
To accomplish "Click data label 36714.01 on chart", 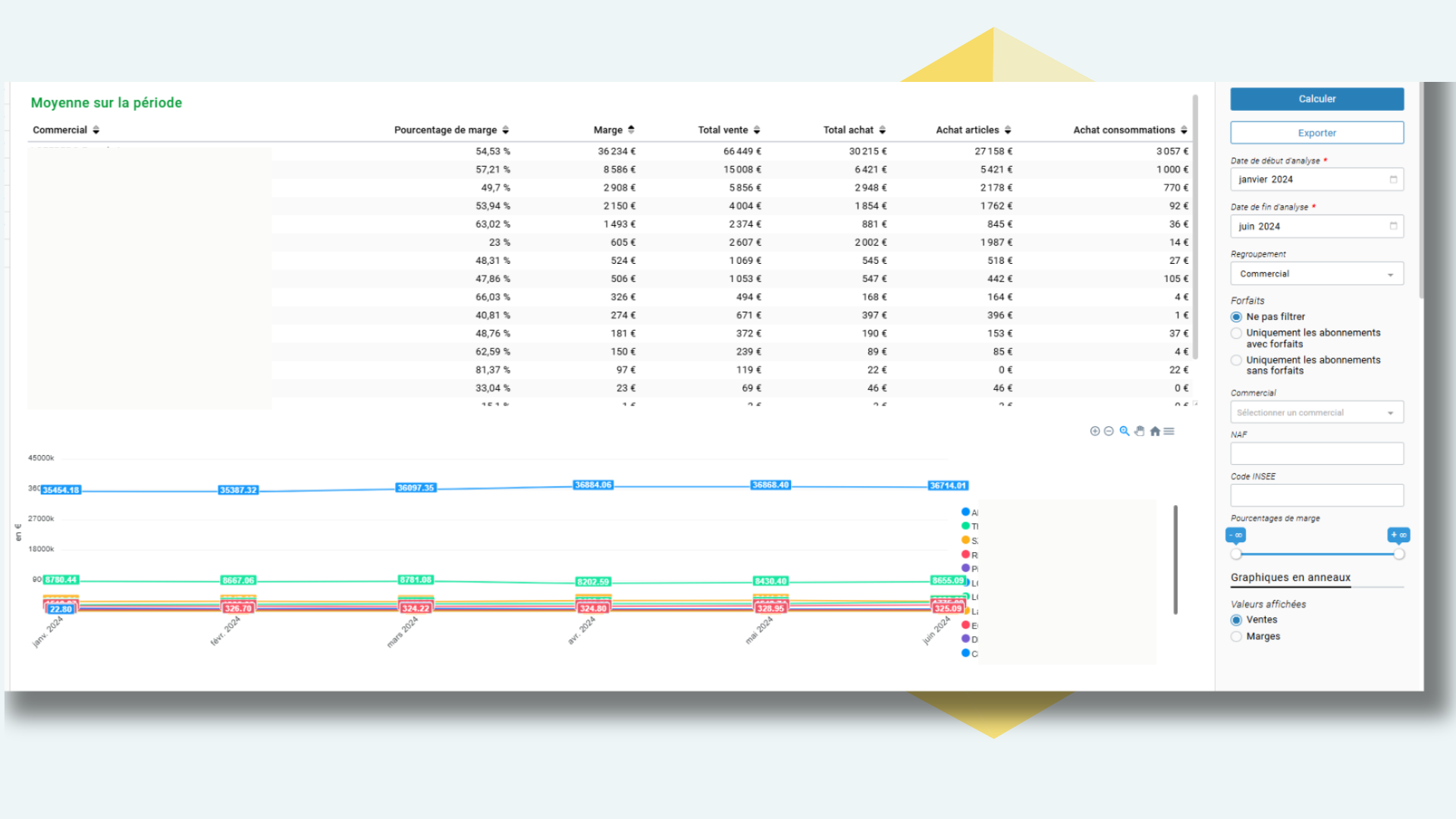I will [948, 486].
